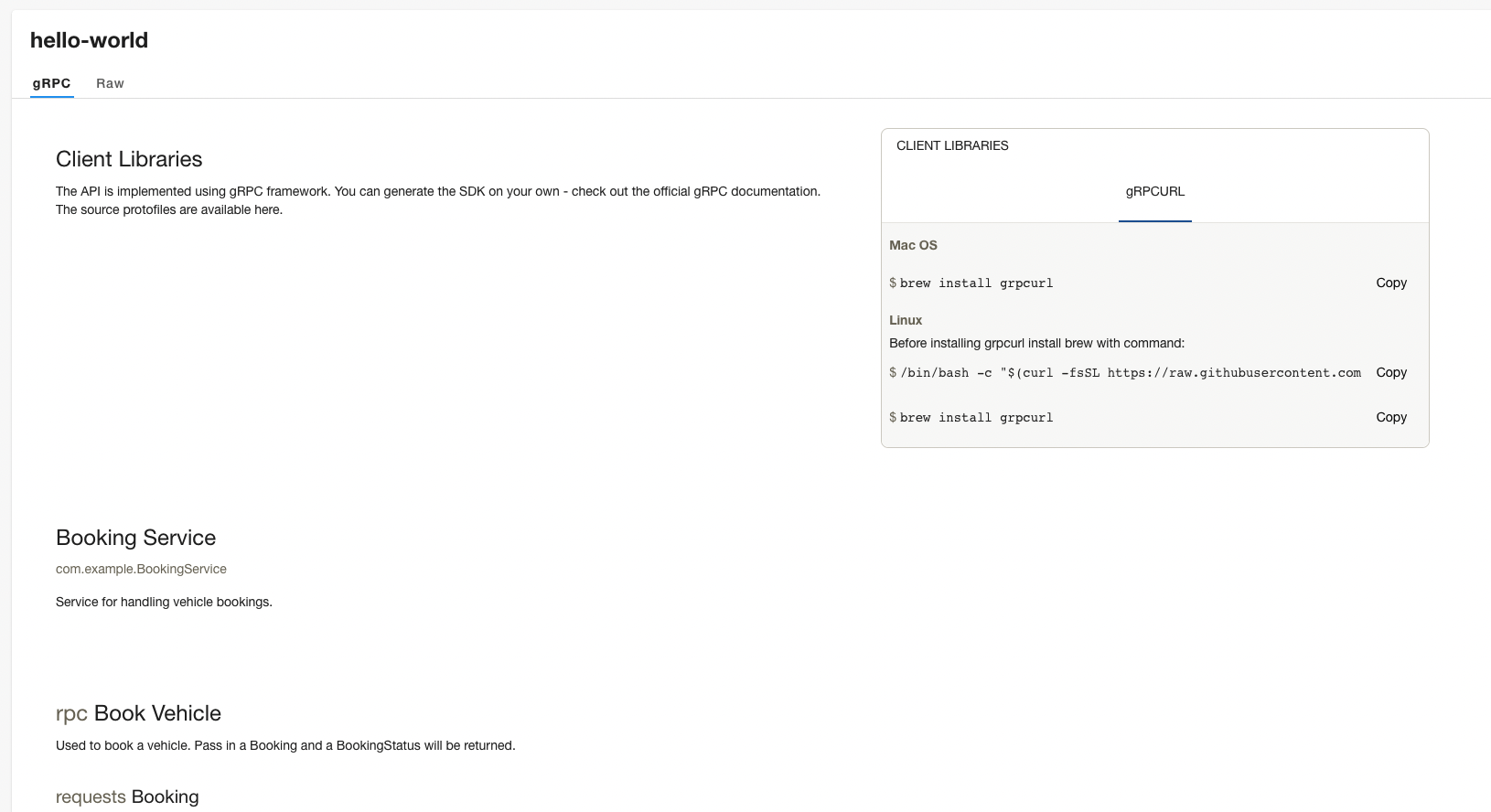Click the Linux label

906,320
